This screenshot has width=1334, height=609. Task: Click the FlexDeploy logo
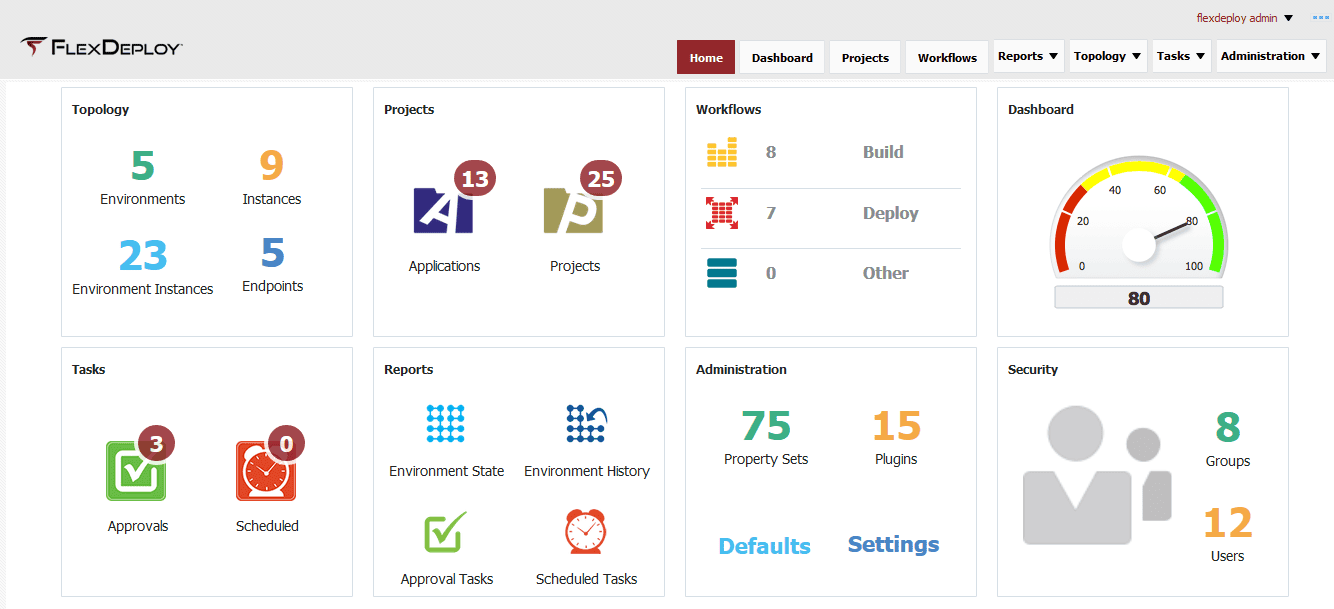coord(101,47)
